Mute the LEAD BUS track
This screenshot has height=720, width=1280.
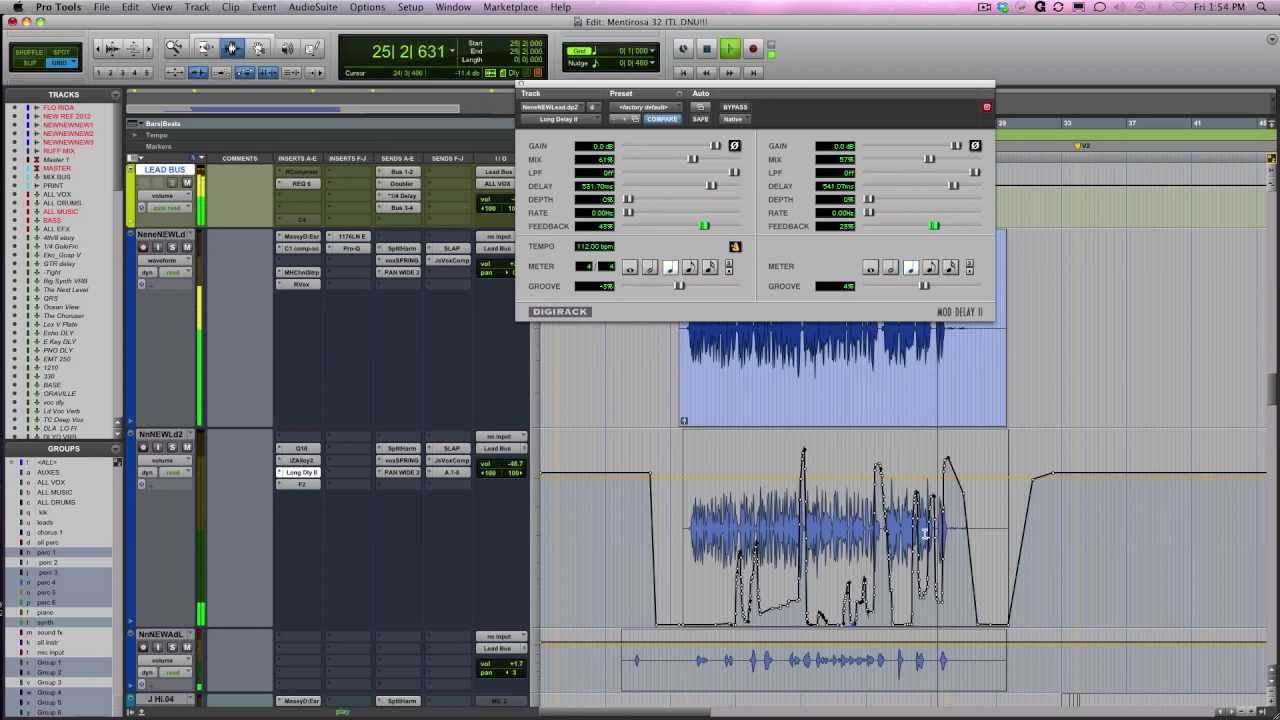(187, 183)
